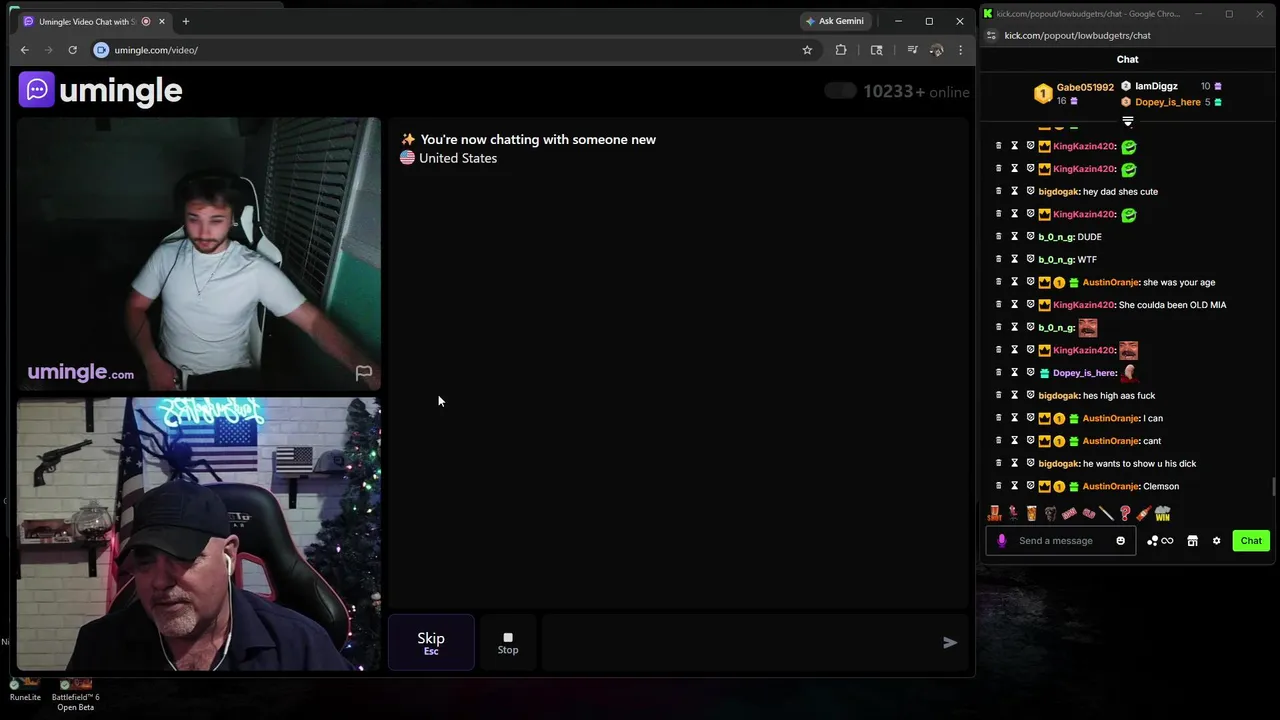Click the green Chat send button
This screenshot has height=720, width=1280.
[1251, 541]
